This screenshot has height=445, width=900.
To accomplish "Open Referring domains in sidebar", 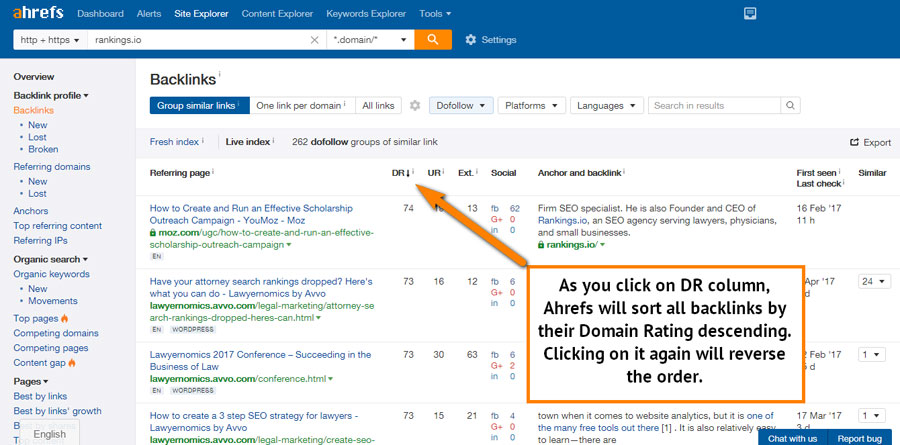I will point(51,167).
